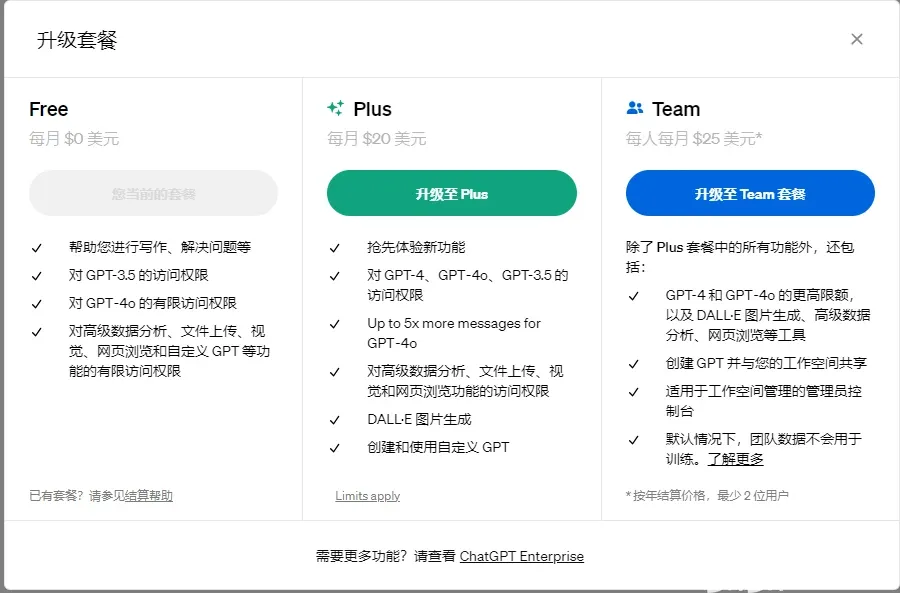
Task: Click the checkmark beside 对 GPT-3.5 的访问权限
Action: pyautogui.click(x=38, y=274)
